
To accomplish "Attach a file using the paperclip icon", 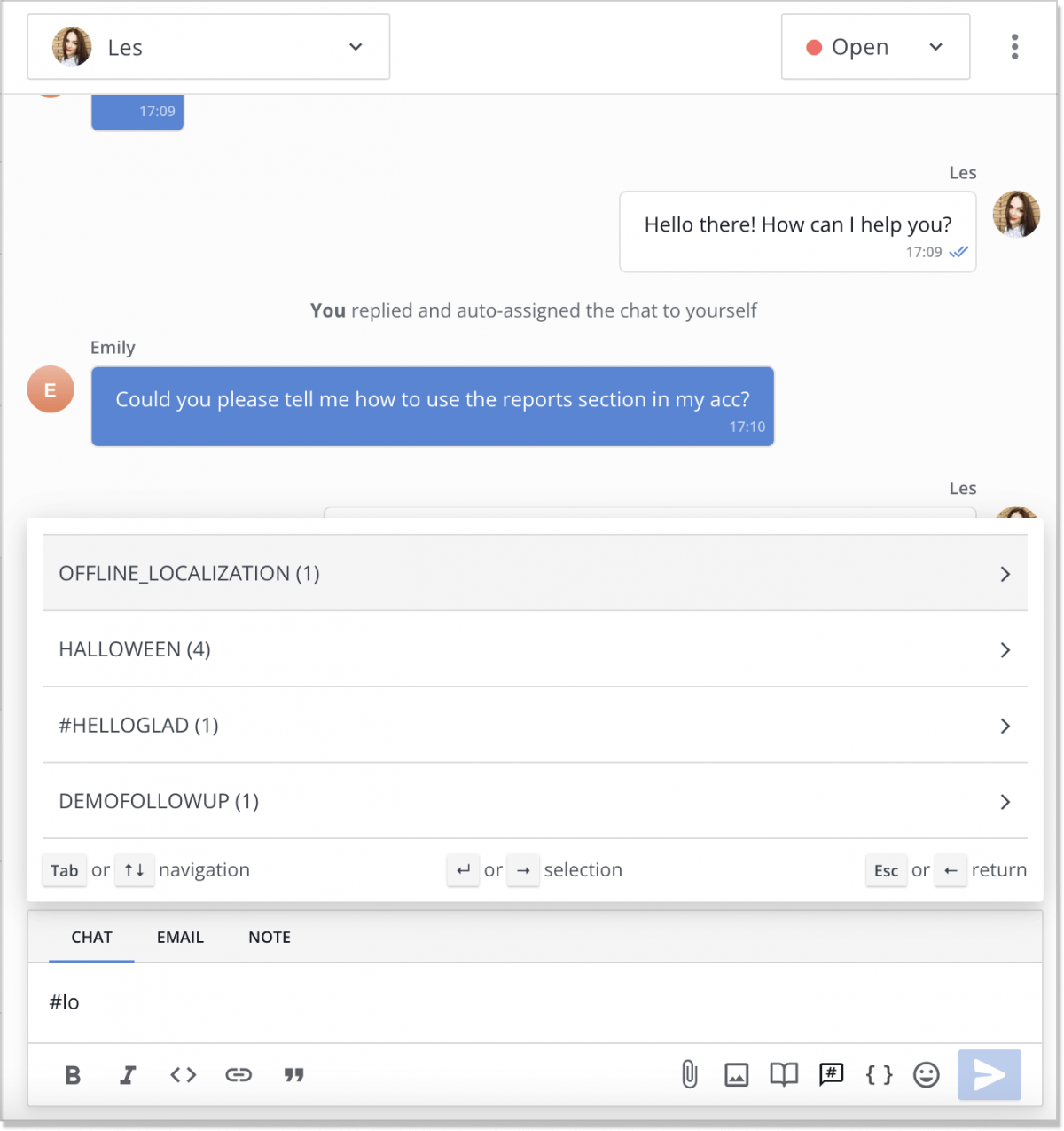I will click(x=689, y=1074).
